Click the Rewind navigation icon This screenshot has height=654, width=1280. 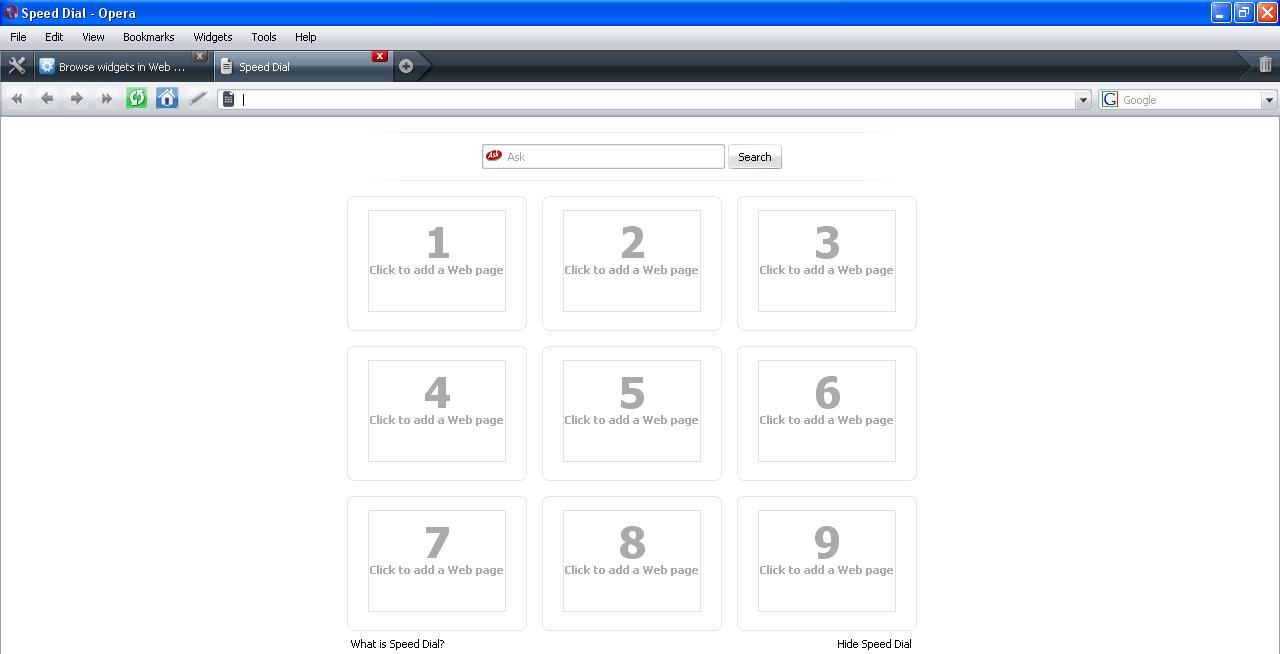[16, 98]
